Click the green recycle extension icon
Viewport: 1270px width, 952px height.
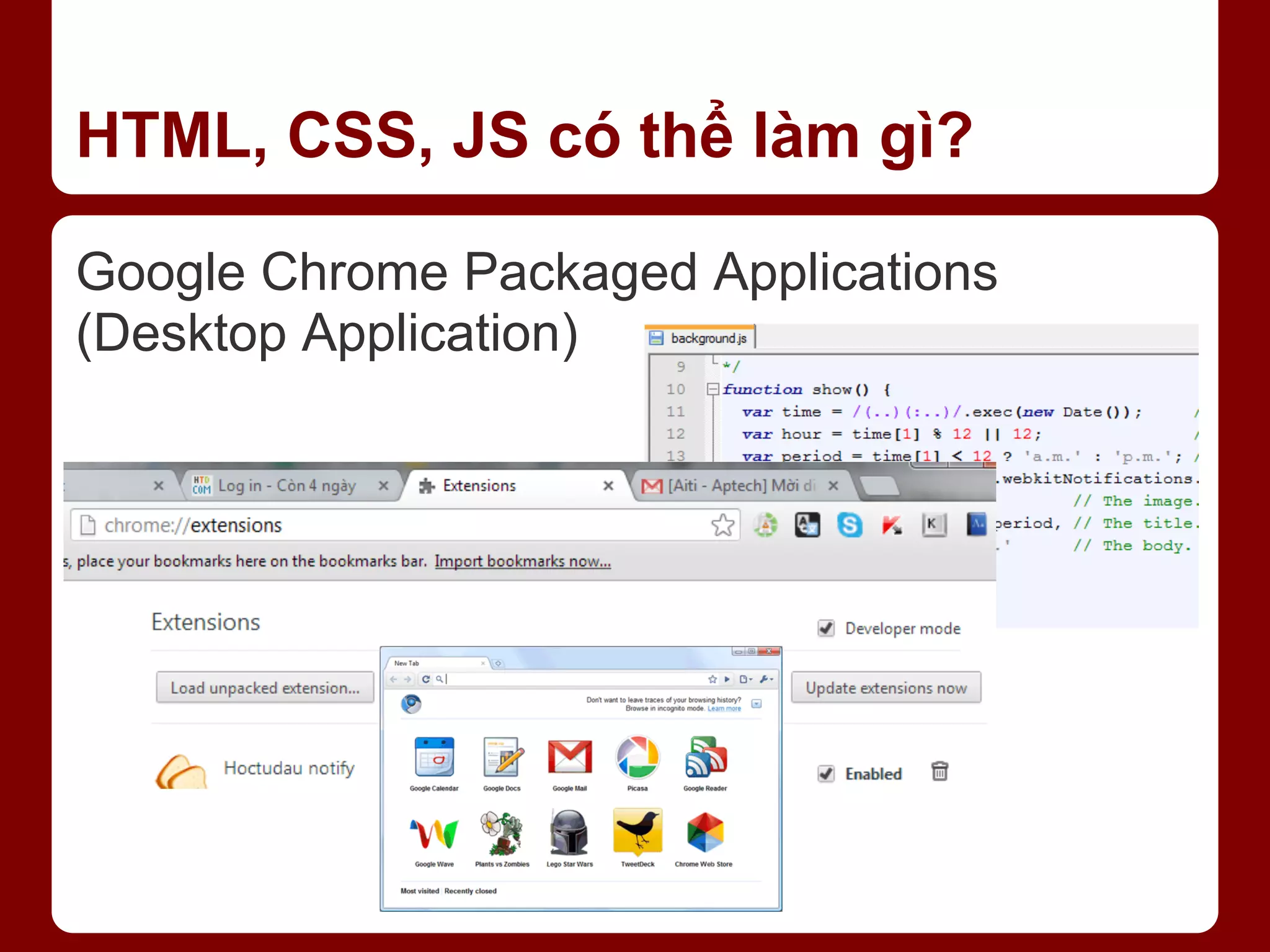[765, 525]
